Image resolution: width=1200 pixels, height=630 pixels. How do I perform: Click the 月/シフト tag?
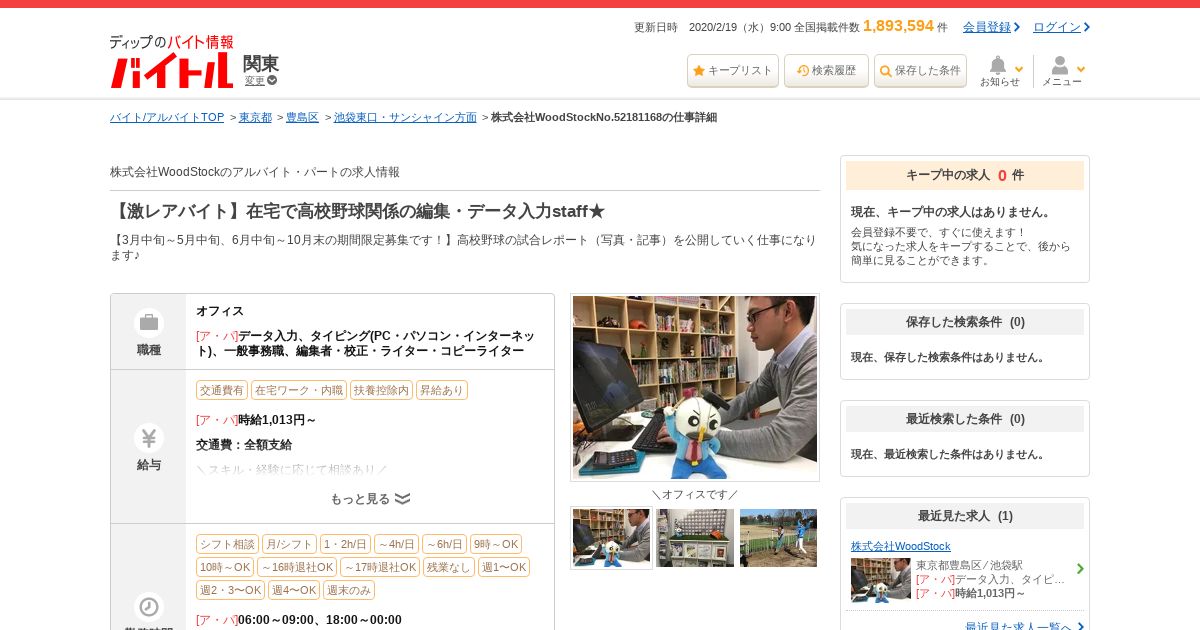[x=289, y=544]
